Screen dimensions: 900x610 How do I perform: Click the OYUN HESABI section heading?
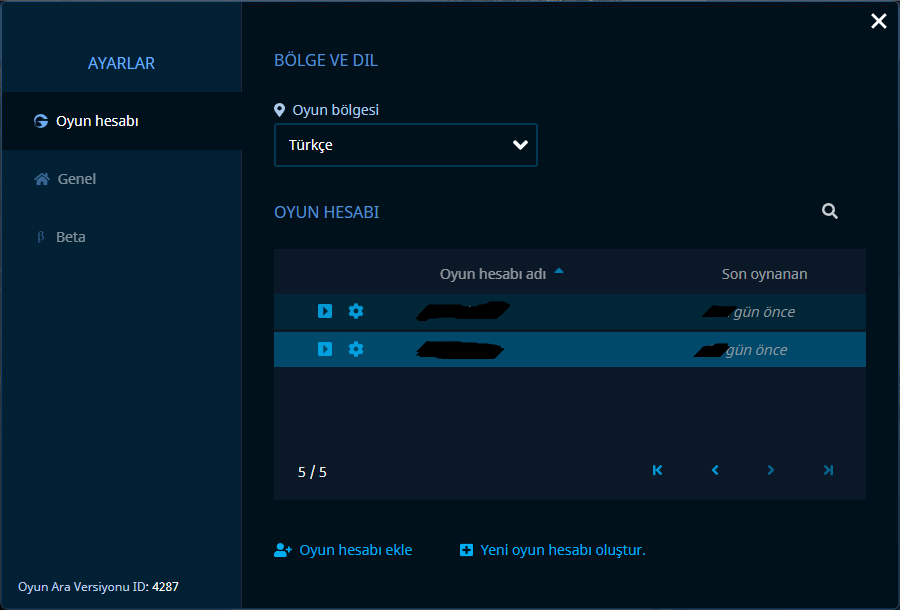point(327,212)
